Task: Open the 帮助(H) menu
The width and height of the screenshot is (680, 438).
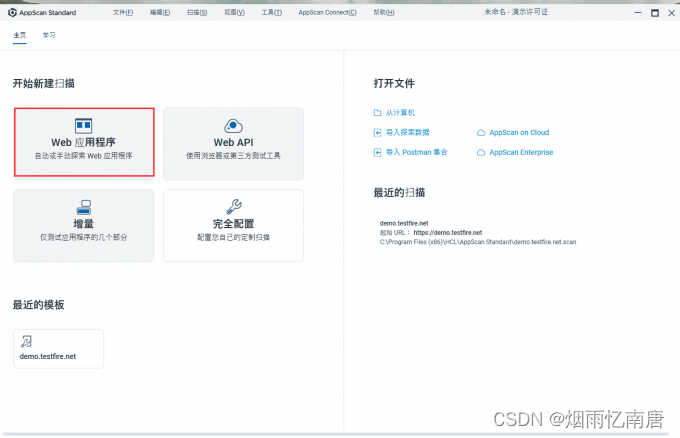Action: 384,13
